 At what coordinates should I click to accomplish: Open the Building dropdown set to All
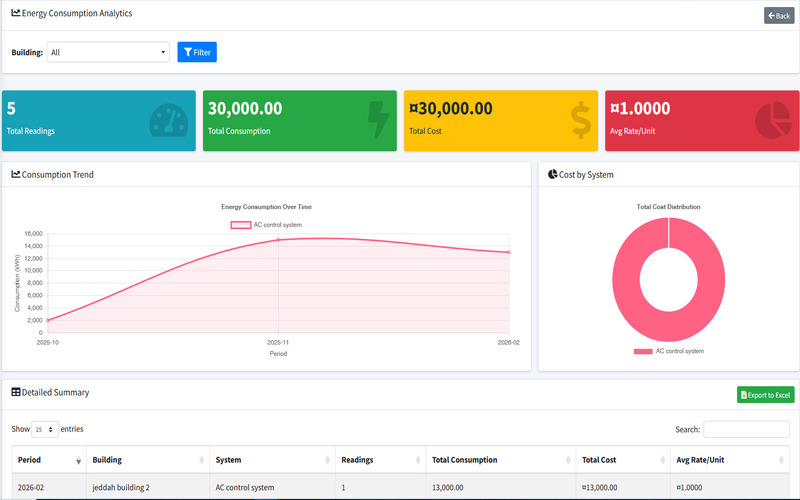[x=108, y=52]
